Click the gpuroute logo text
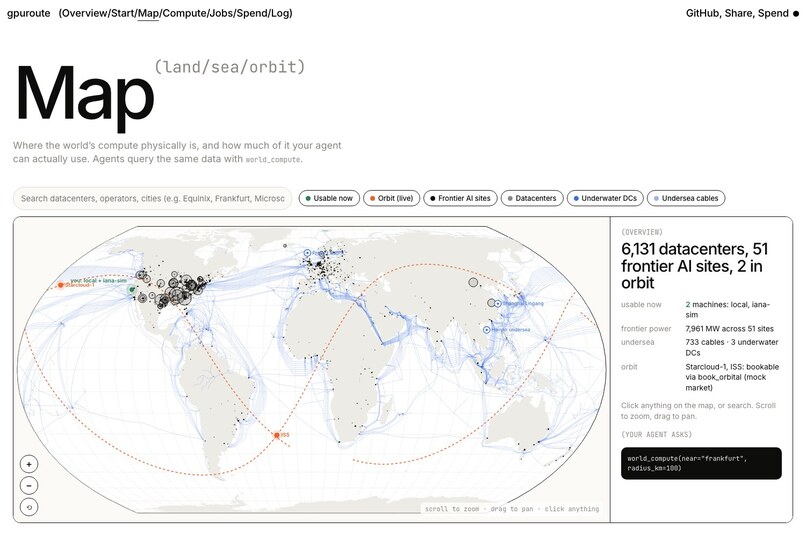This screenshot has width=806, height=537. click(x=29, y=13)
